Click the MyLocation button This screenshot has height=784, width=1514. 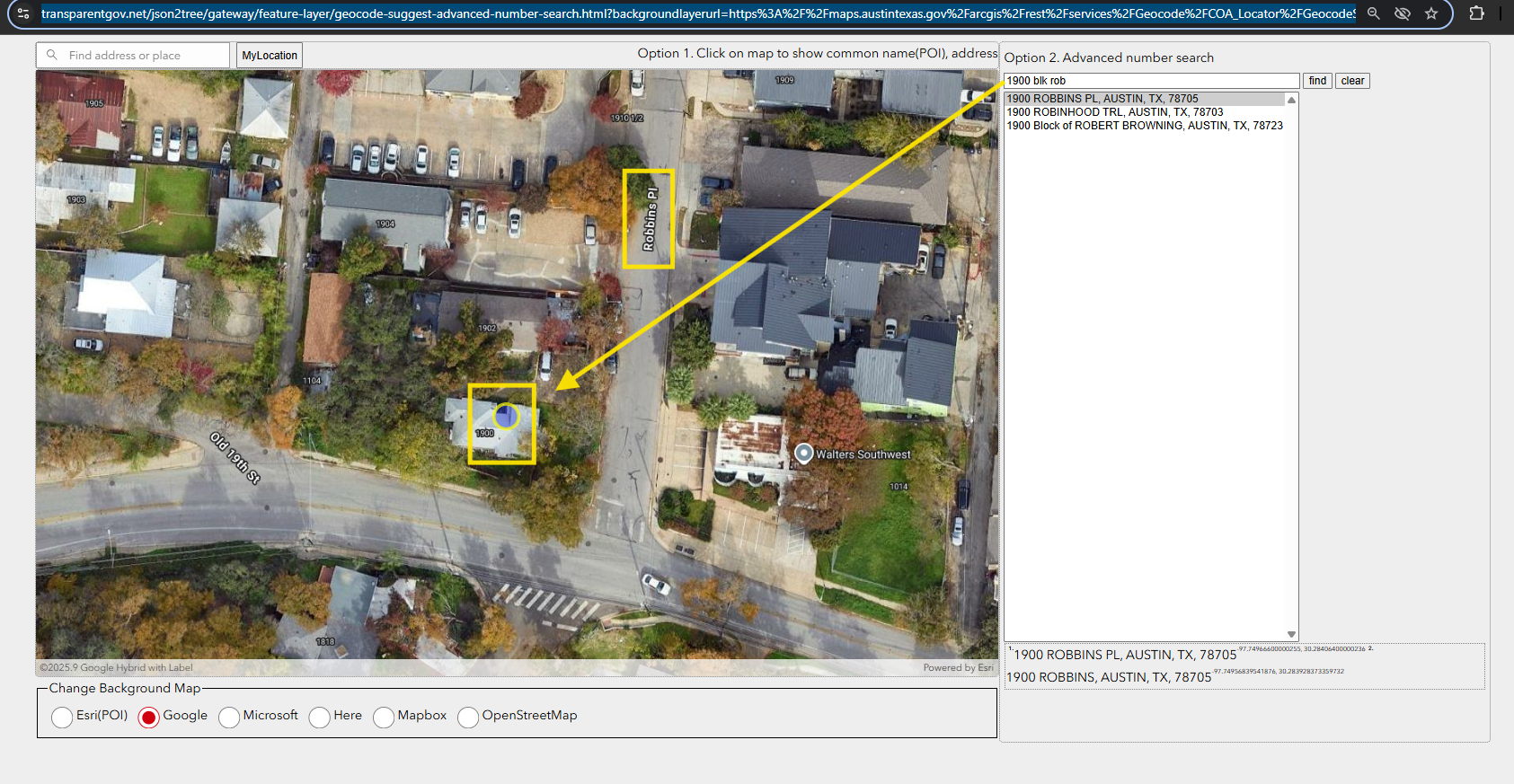[x=270, y=56]
